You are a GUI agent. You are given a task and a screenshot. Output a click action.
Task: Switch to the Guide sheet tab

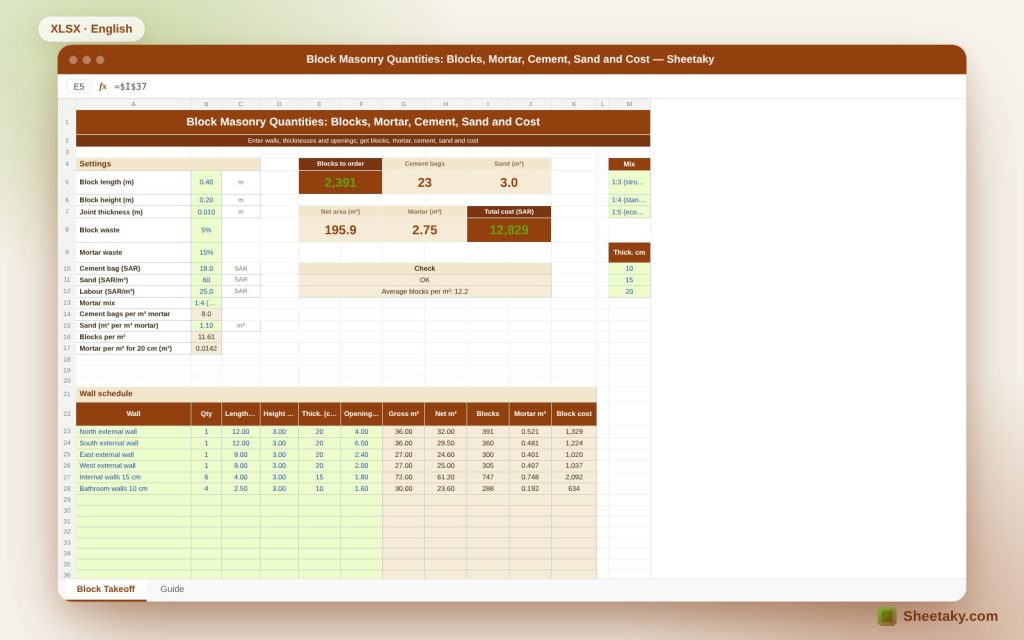coord(172,589)
